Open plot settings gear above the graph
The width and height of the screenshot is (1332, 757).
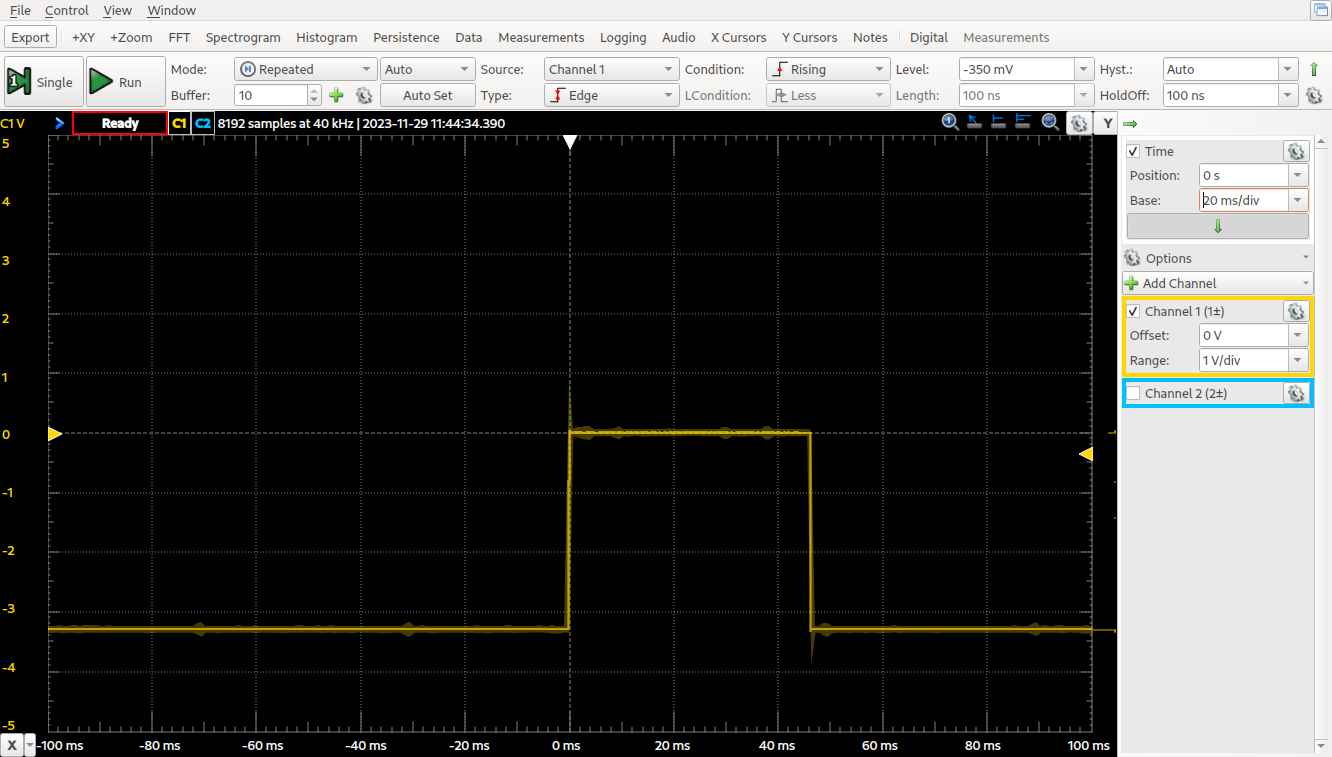pyautogui.click(x=1078, y=123)
